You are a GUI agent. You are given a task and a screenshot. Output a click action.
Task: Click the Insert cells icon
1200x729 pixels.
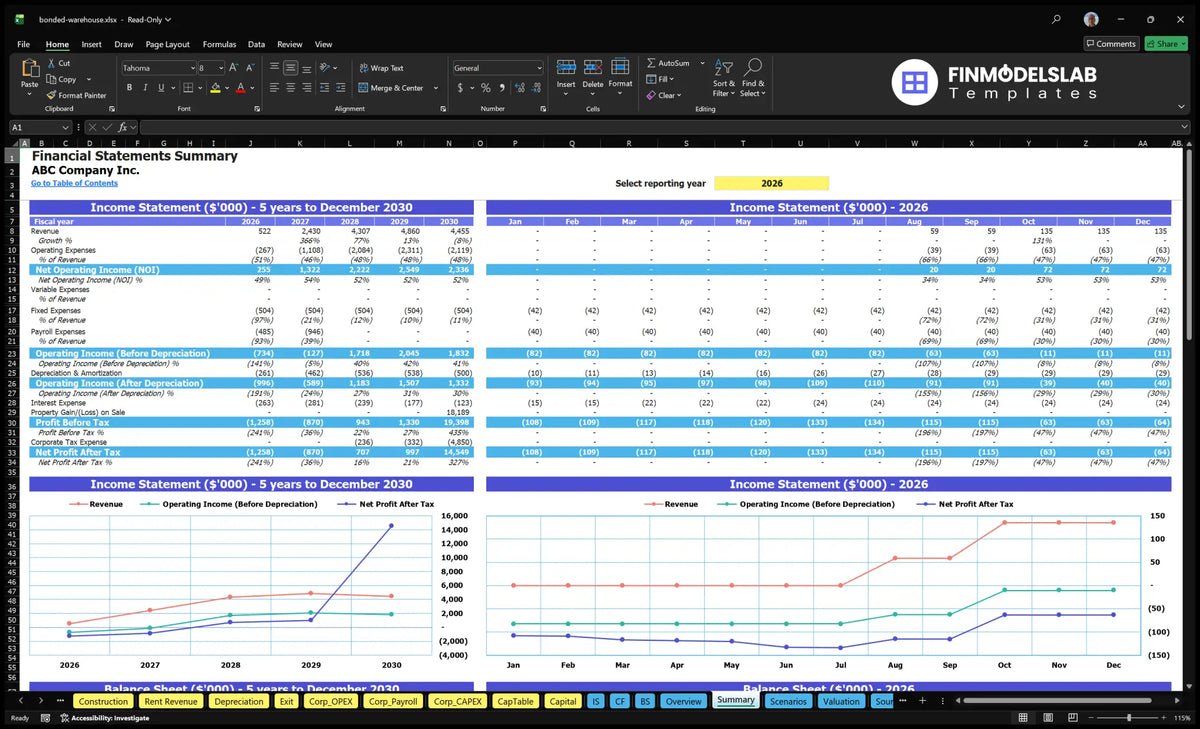tap(566, 67)
